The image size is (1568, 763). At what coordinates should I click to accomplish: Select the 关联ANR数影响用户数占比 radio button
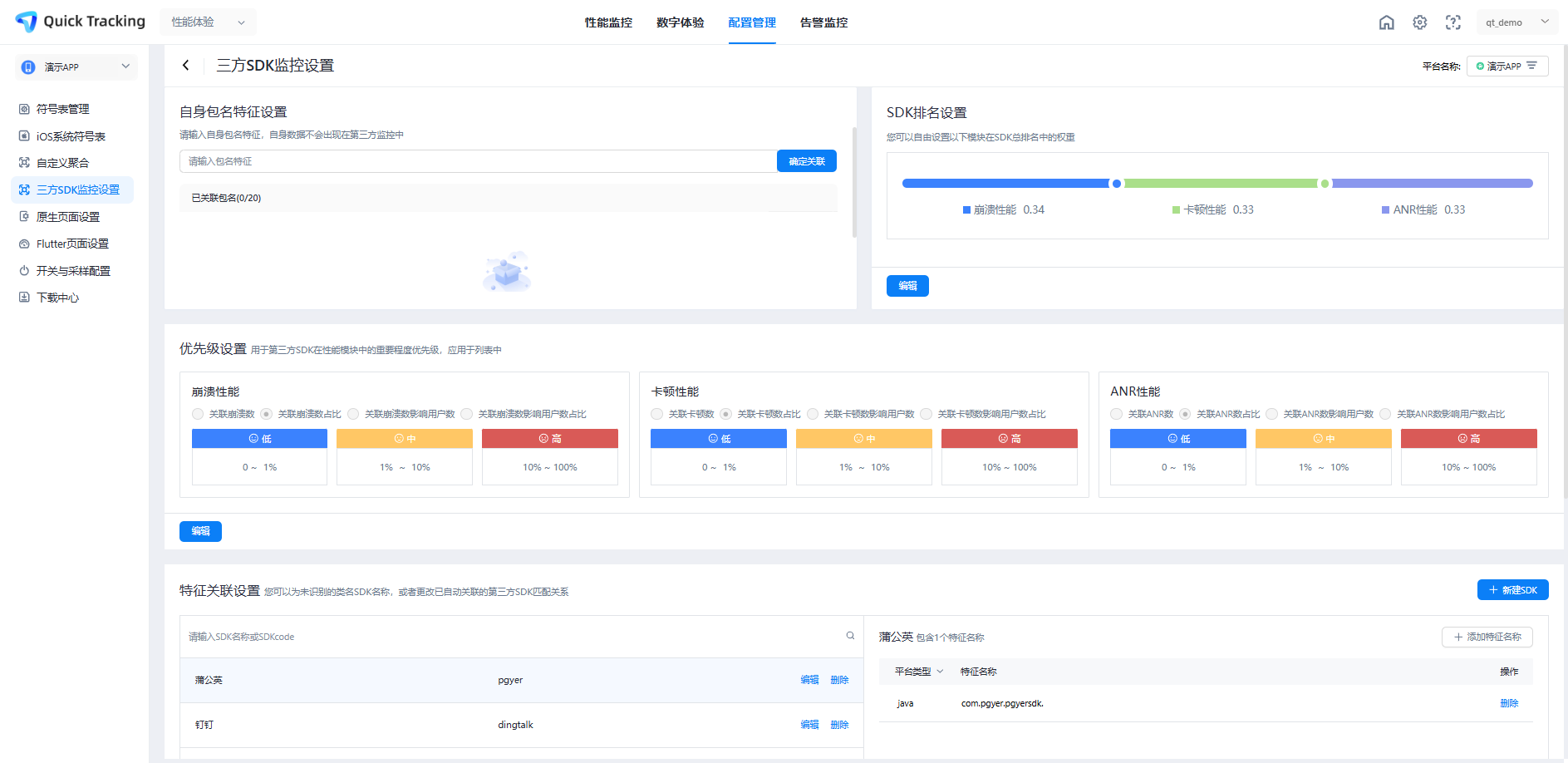[1385, 414]
